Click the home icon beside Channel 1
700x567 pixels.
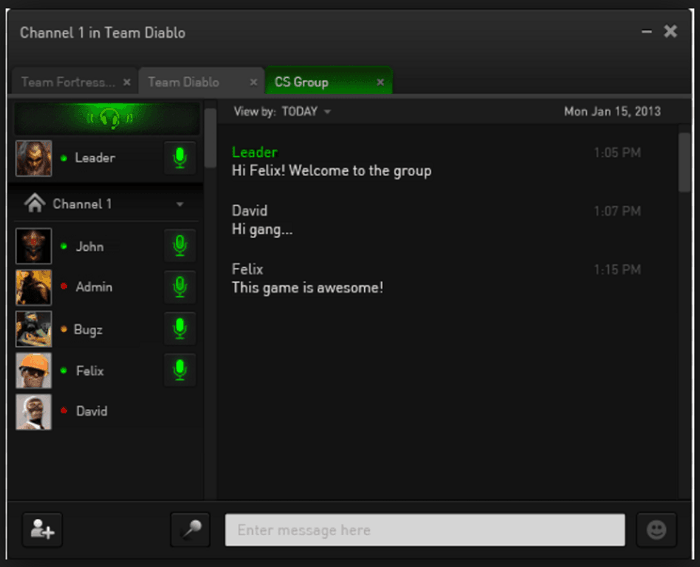(35, 203)
